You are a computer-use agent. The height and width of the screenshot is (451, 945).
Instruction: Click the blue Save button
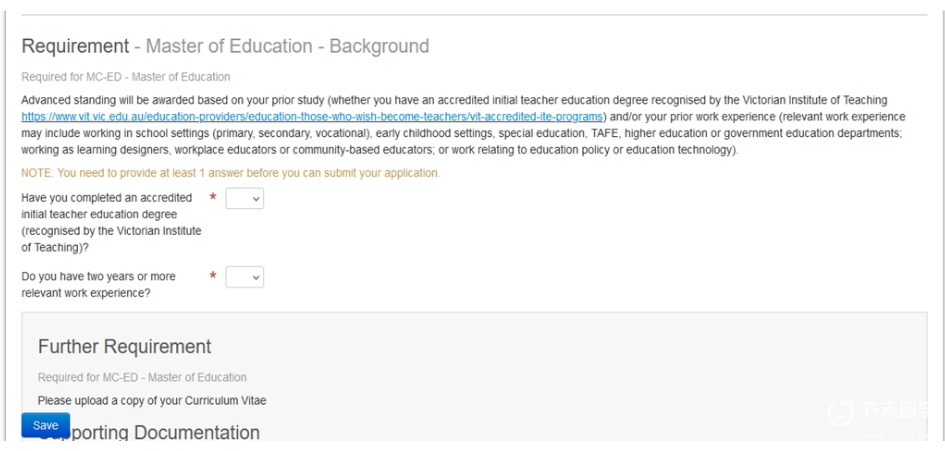[x=45, y=425]
